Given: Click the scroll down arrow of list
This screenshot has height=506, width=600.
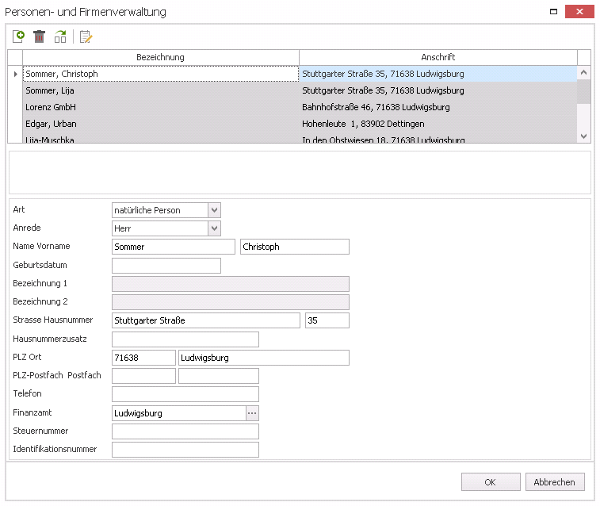Looking at the screenshot, I should (x=584, y=136).
